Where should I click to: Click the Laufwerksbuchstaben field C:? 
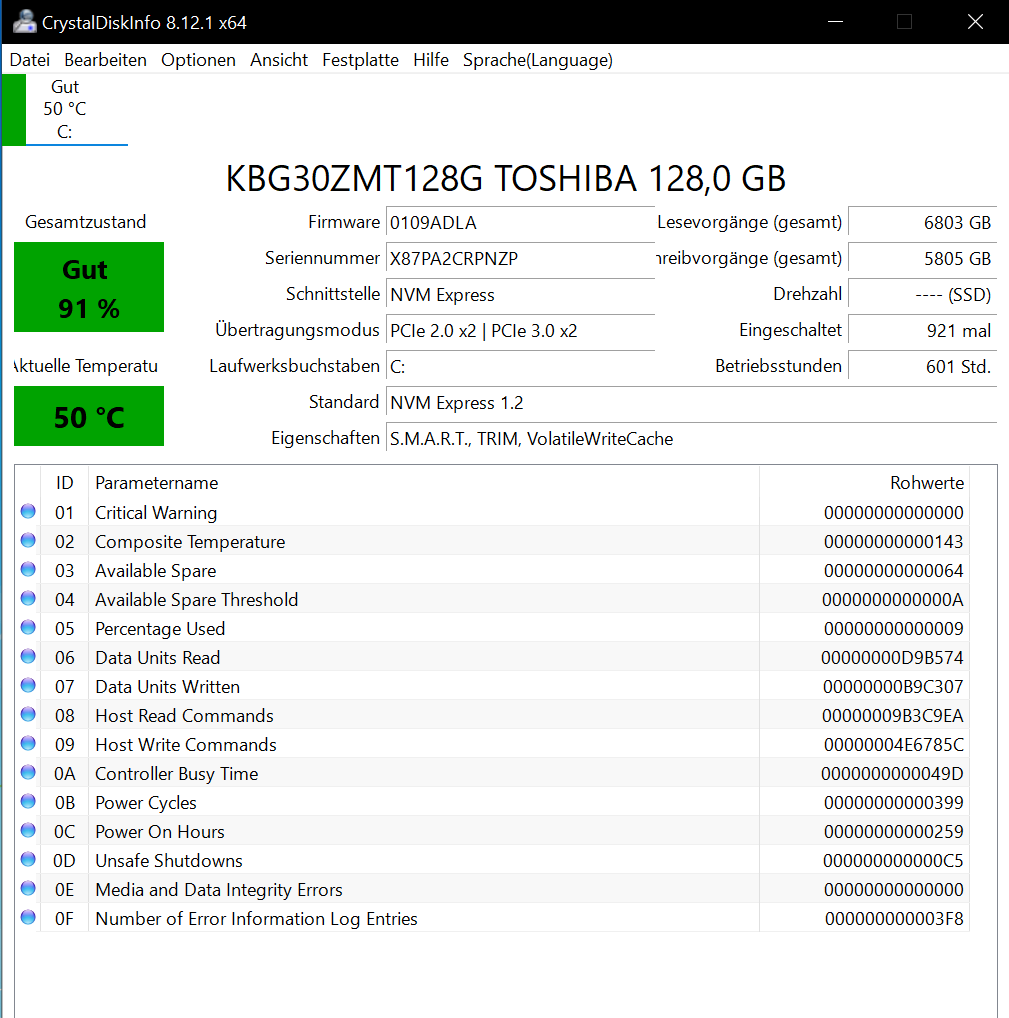[520, 367]
